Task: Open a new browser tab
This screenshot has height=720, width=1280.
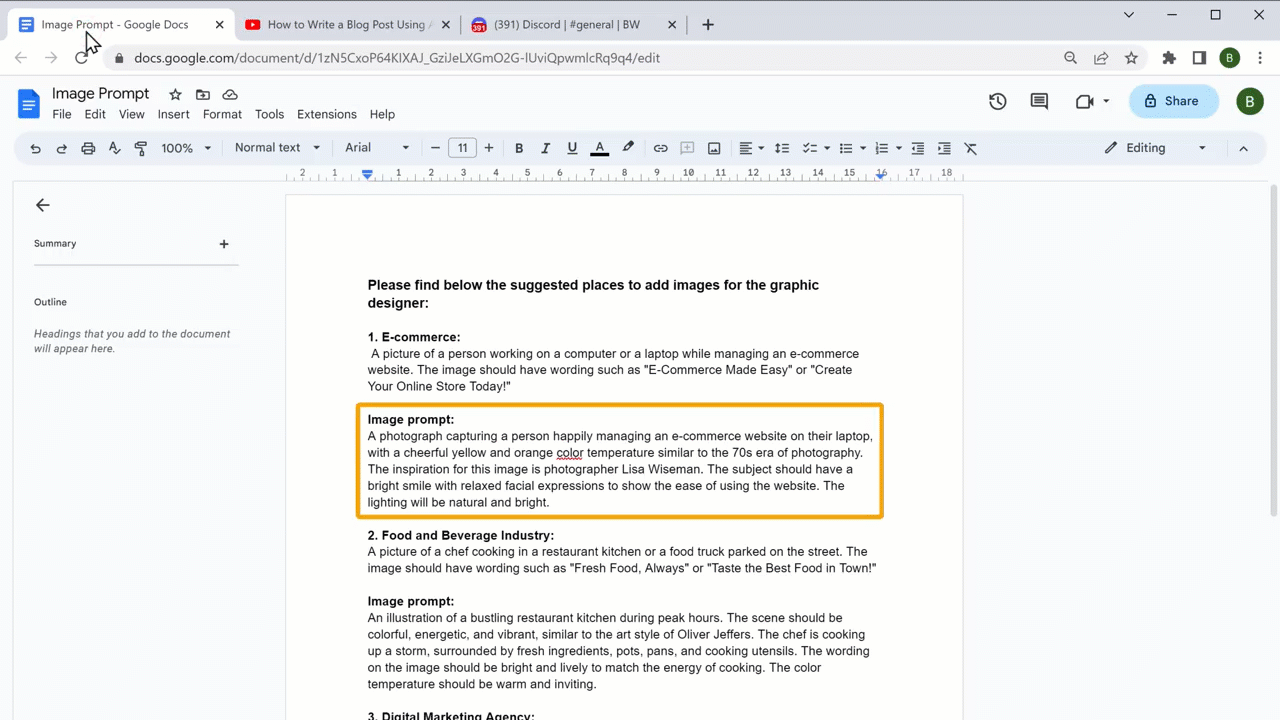Action: (708, 25)
